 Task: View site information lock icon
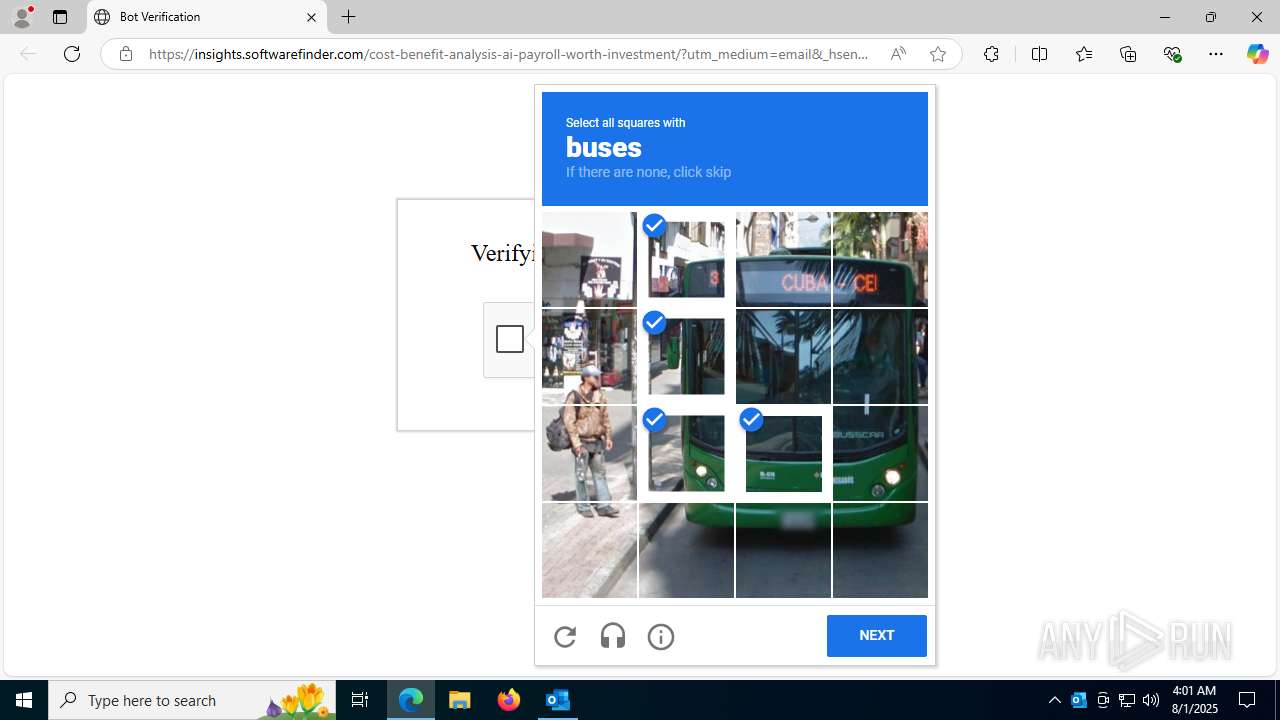[x=125, y=54]
